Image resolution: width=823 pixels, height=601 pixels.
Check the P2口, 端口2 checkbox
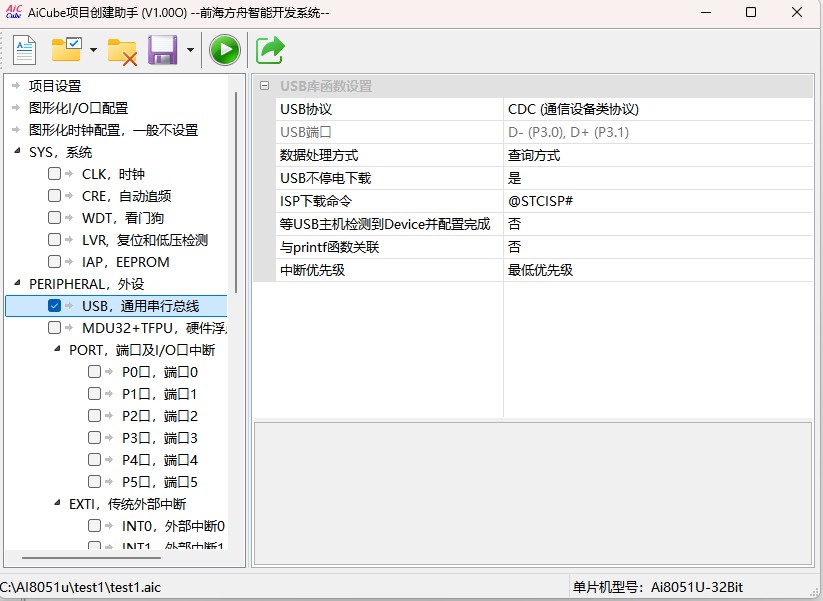coord(94,416)
